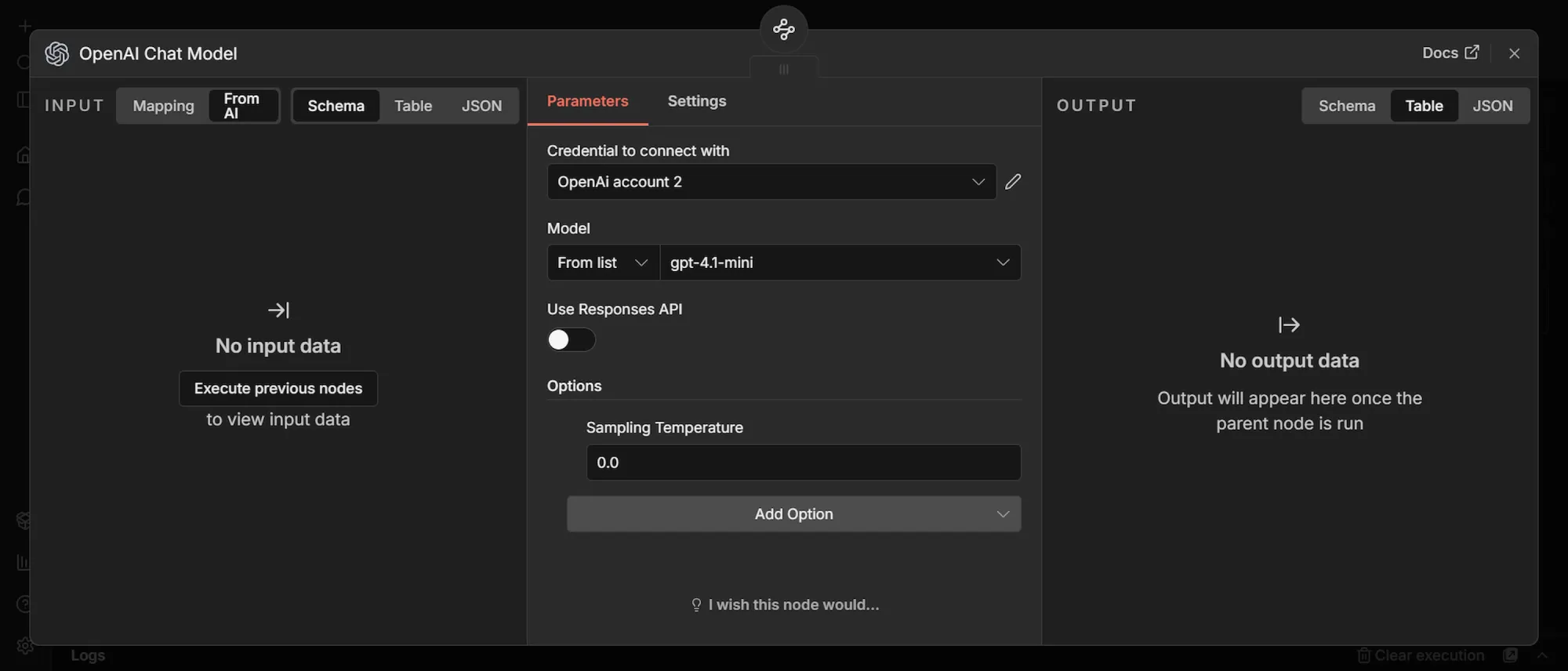The width and height of the screenshot is (1568, 671).
Task: Switch input view to JSON
Action: [481, 106]
